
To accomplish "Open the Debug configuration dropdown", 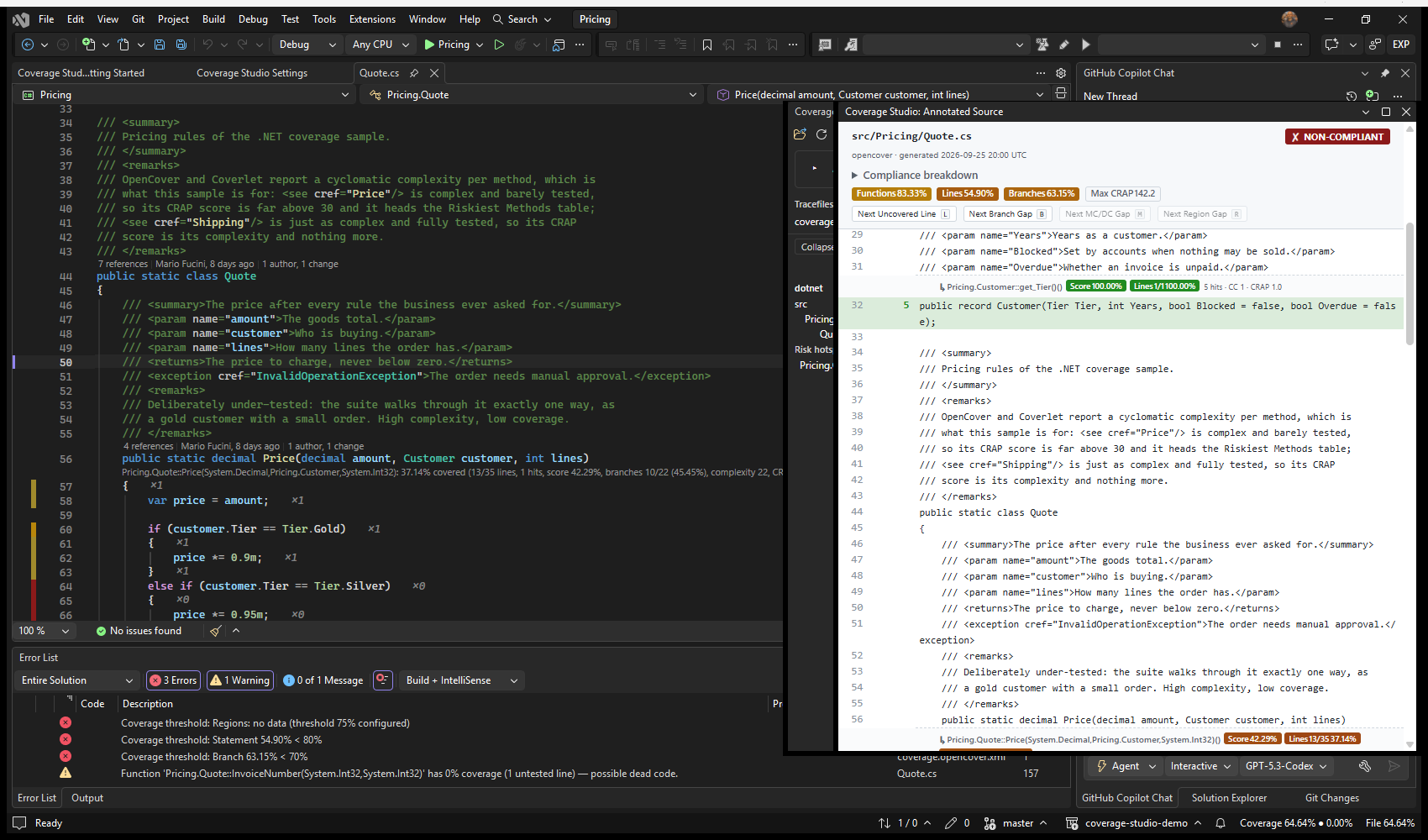I will pyautogui.click(x=306, y=45).
